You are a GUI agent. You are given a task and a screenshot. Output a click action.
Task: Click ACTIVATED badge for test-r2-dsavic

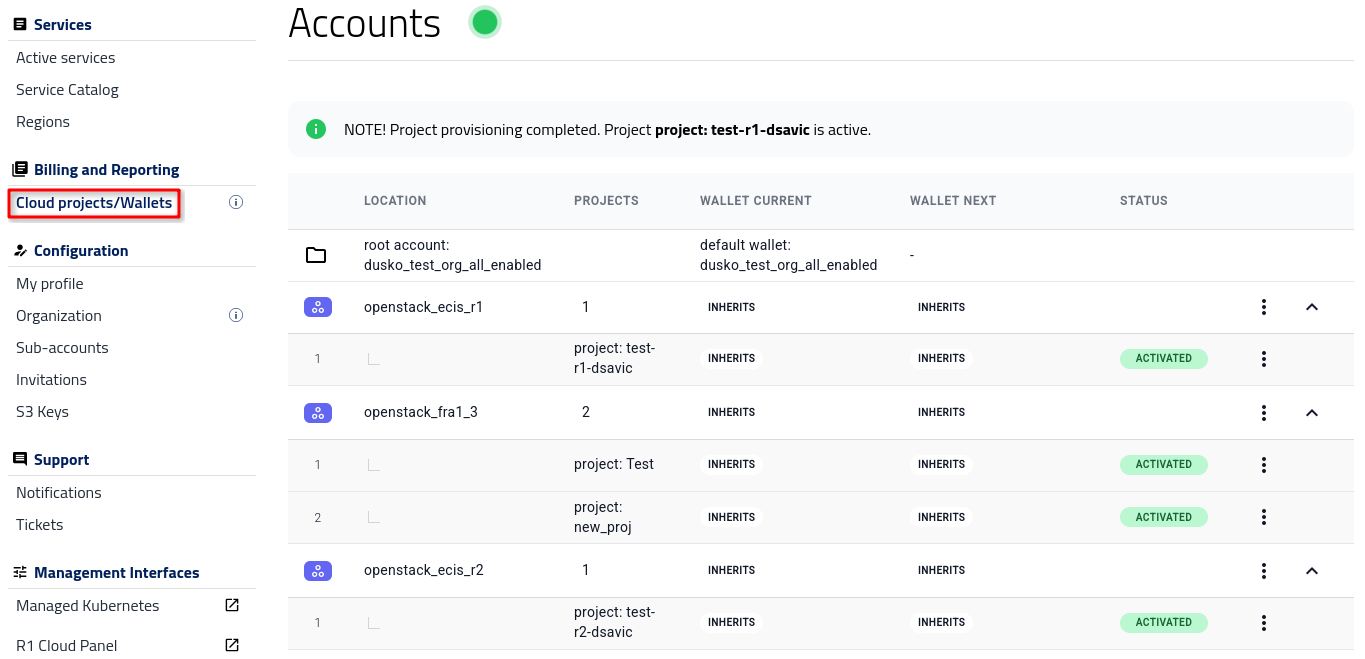pyautogui.click(x=1164, y=622)
